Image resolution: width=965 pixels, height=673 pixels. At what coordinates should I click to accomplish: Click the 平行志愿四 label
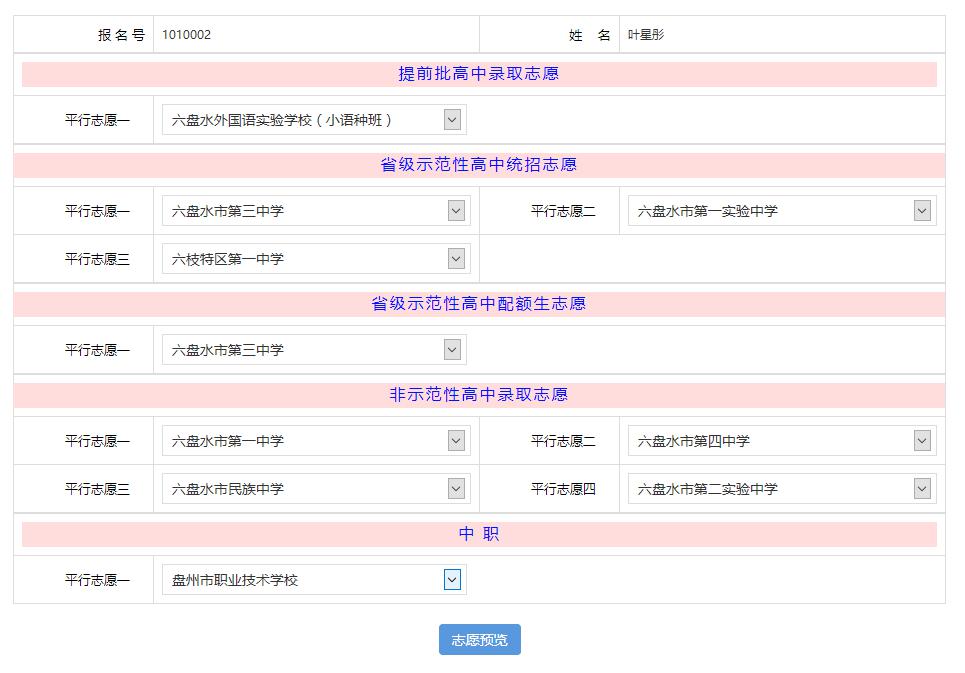(563, 489)
